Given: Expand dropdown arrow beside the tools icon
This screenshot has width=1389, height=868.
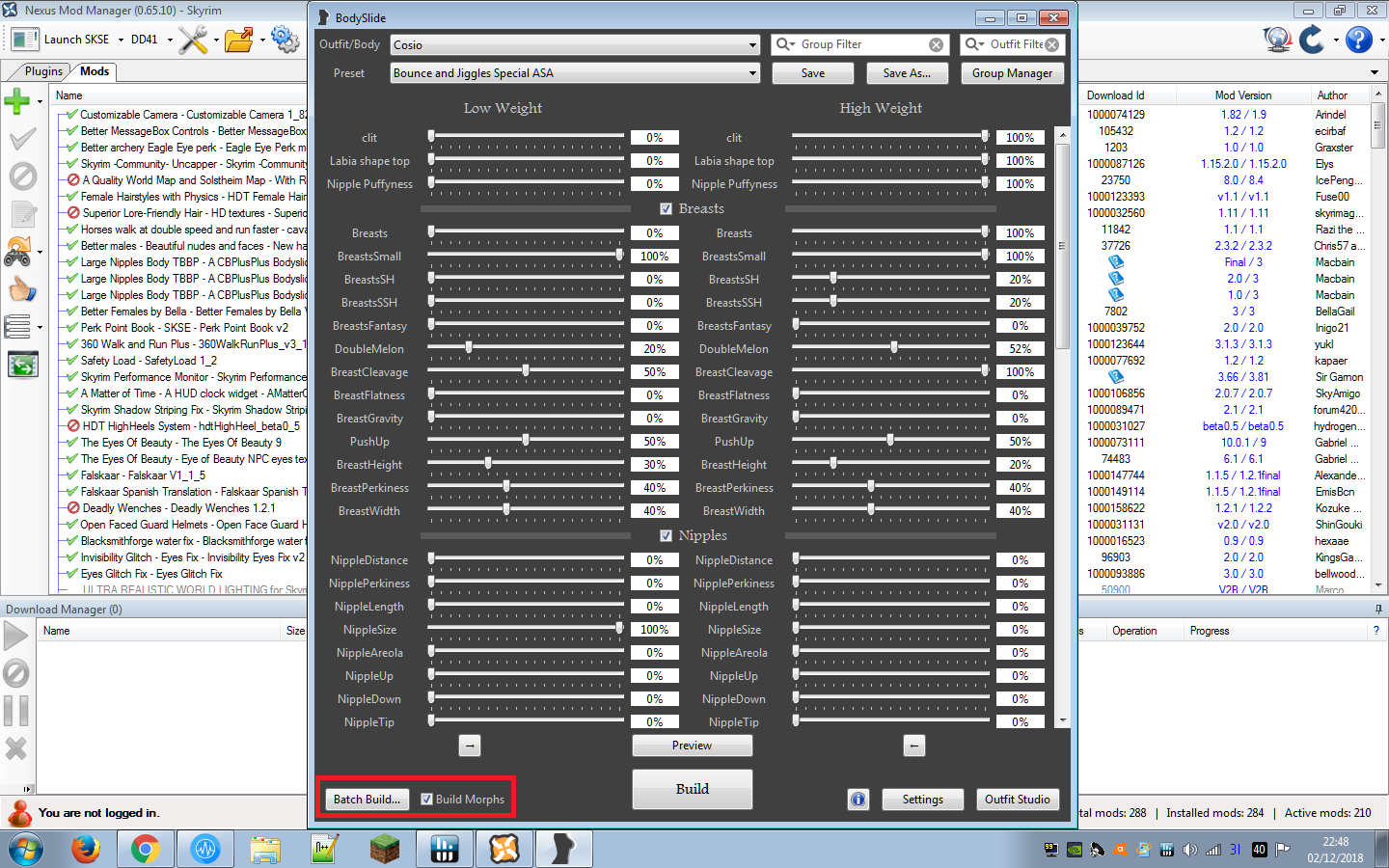Looking at the screenshot, I should coord(216,41).
